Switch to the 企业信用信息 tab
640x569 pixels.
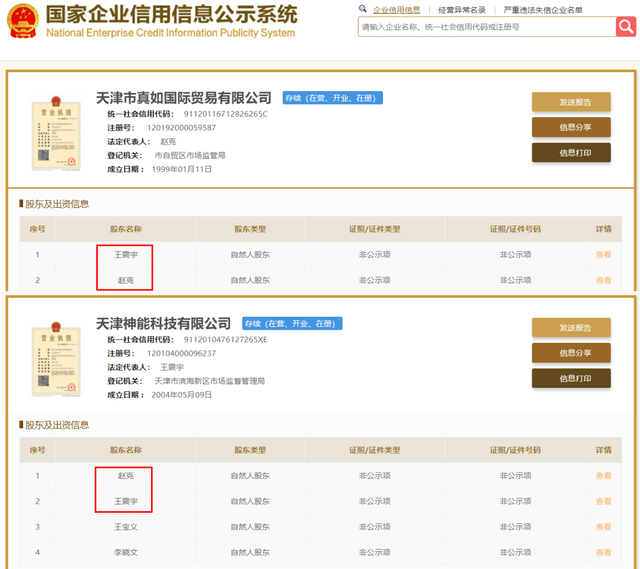[396, 10]
